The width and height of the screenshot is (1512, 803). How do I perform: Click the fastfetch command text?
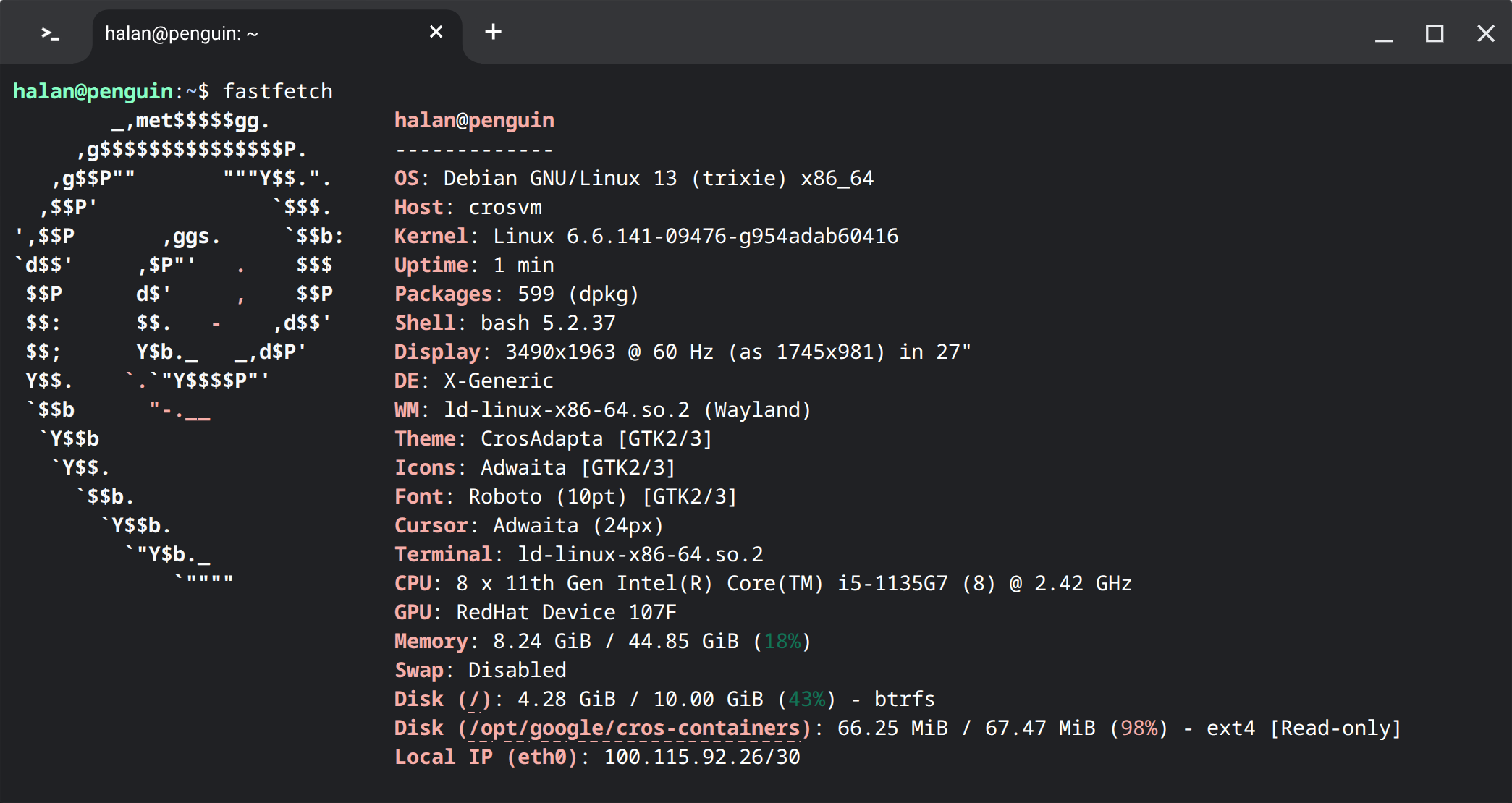pyautogui.click(x=278, y=91)
